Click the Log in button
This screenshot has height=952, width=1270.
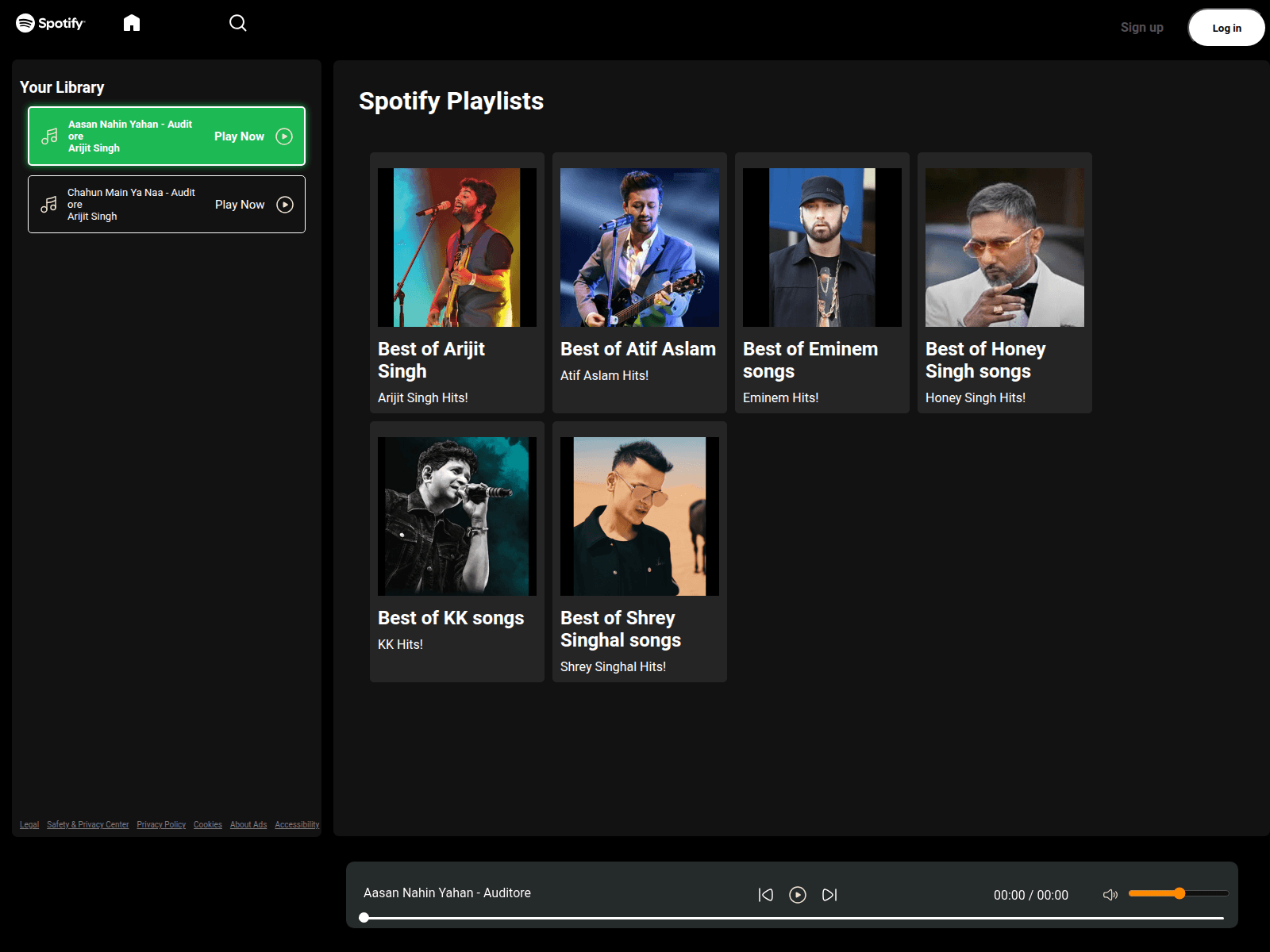1226,28
